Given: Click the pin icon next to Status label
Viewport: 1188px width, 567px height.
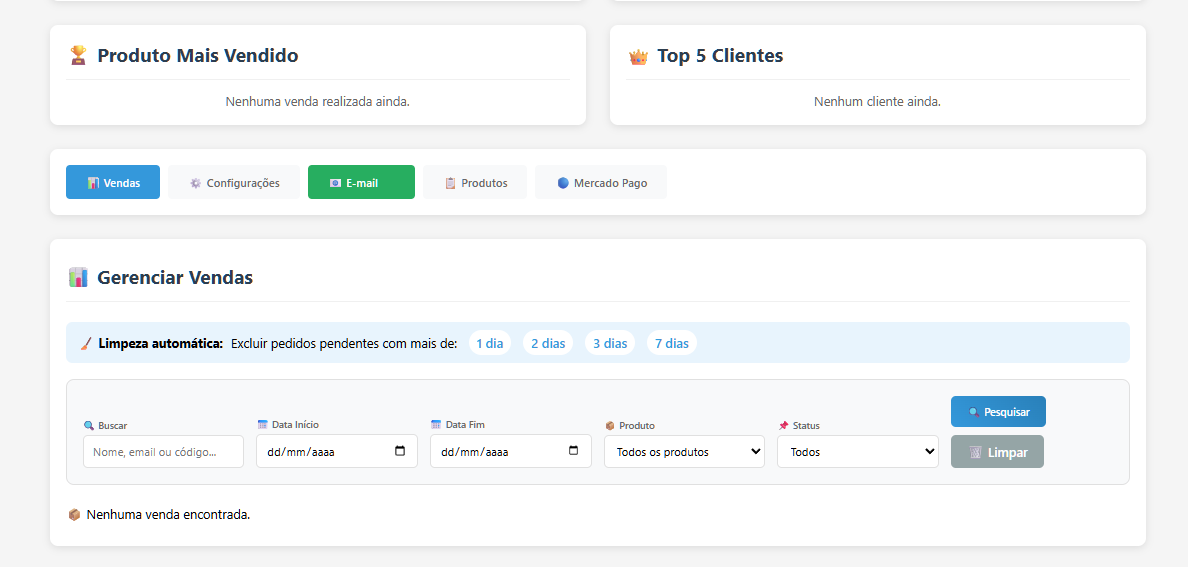Looking at the screenshot, I should pyautogui.click(x=783, y=425).
